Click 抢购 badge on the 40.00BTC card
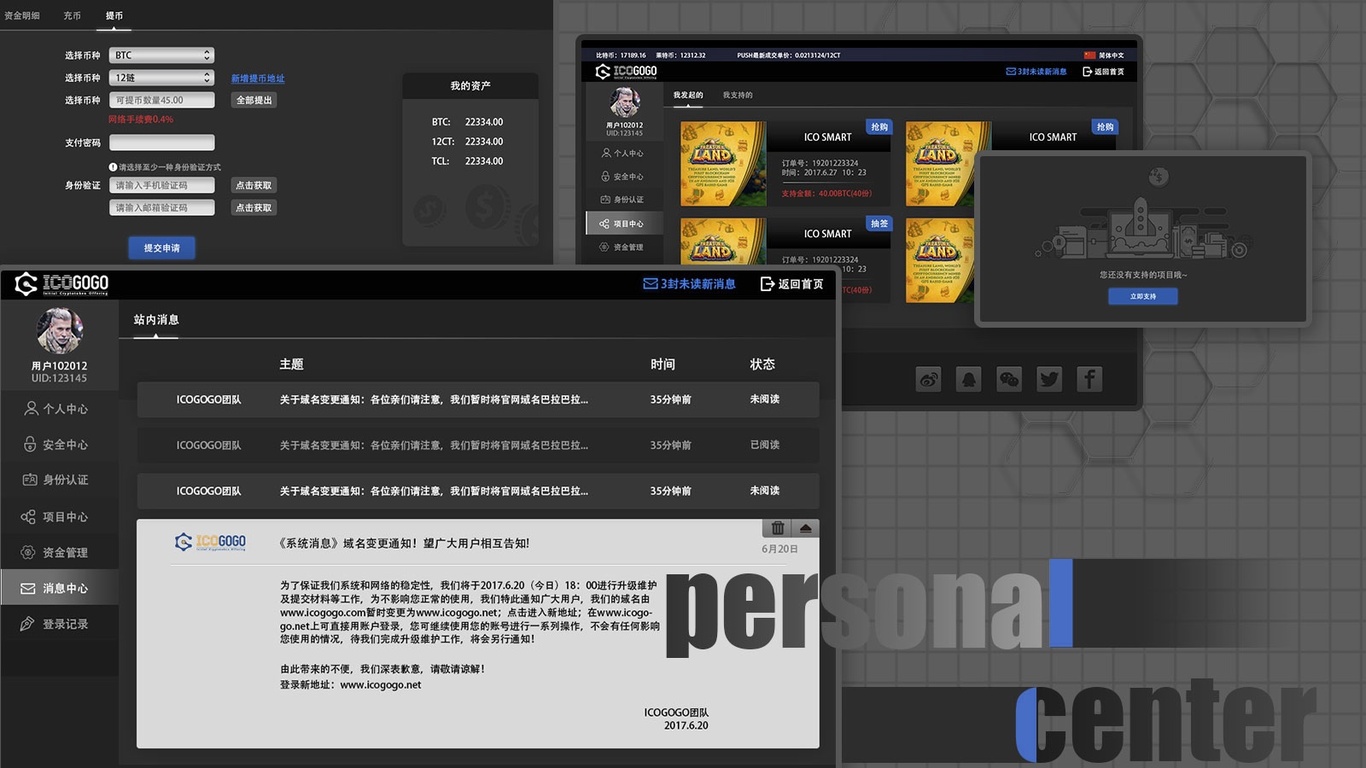 coord(878,127)
